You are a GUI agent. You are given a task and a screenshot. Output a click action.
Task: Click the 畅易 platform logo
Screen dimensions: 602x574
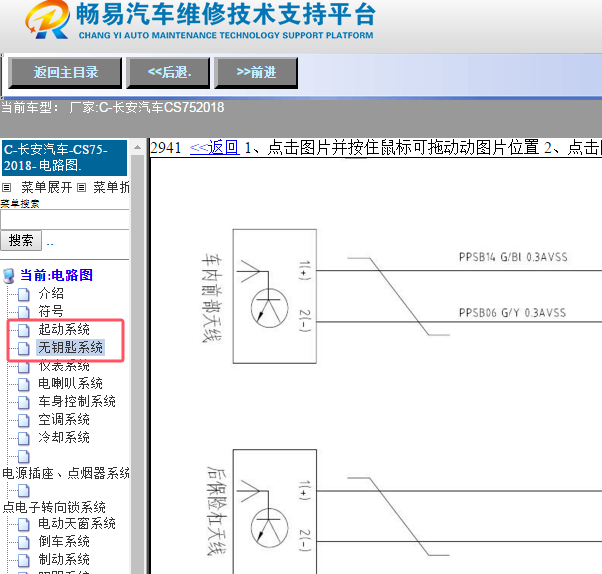pyautogui.click(x=47, y=20)
